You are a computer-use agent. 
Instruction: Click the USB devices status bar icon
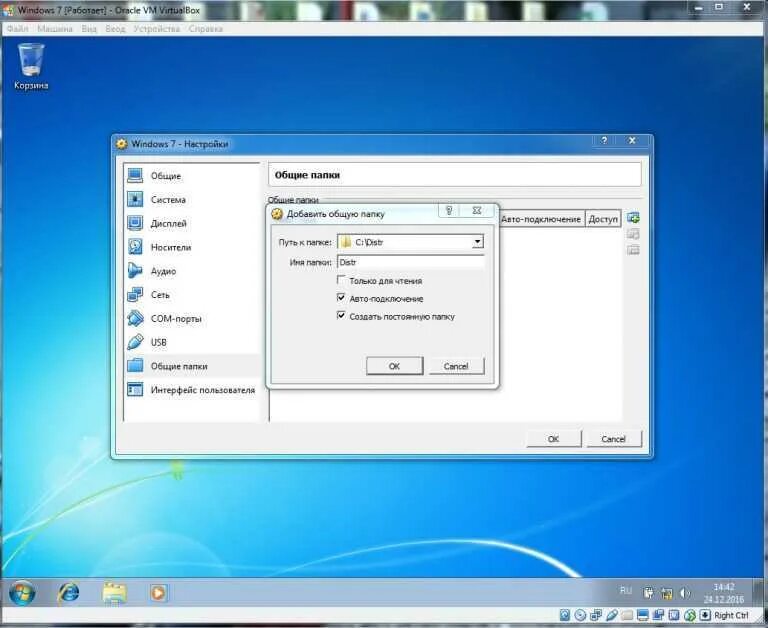612,615
